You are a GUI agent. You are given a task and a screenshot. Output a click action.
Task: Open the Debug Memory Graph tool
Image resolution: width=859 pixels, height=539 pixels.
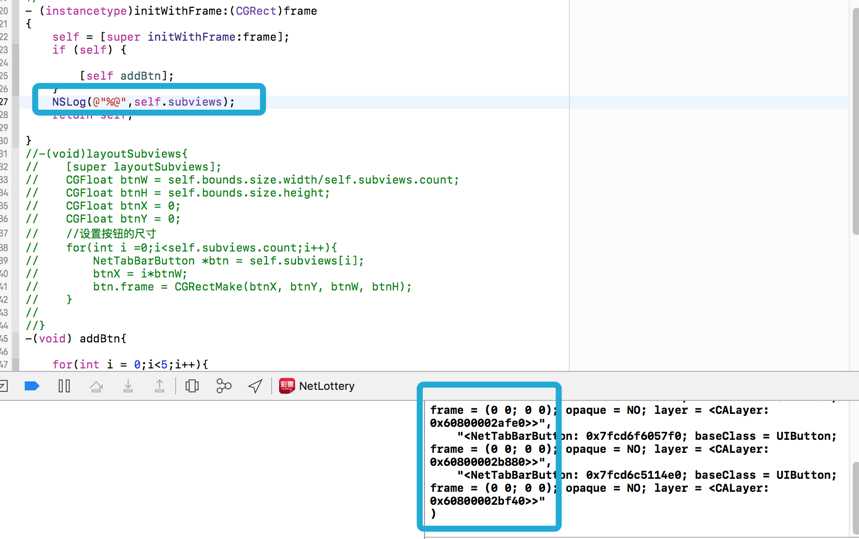[x=224, y=386]
